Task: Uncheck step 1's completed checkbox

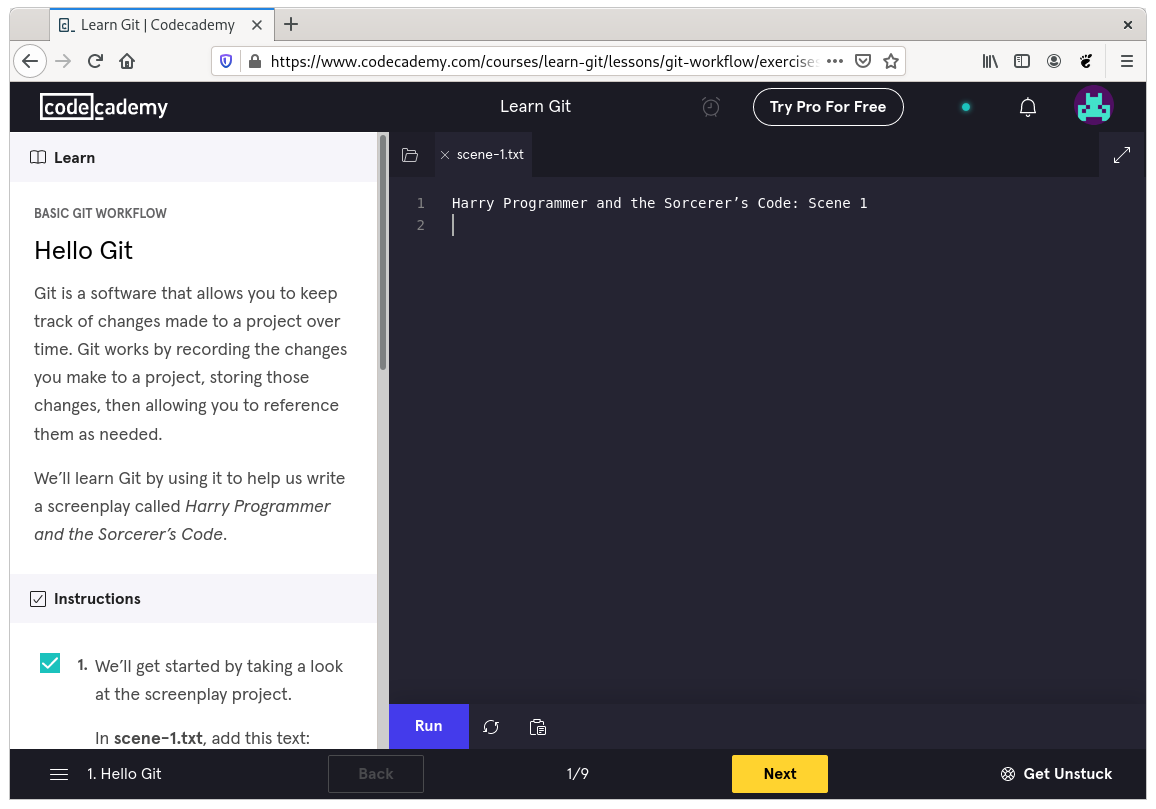Action: [x=50, y=662]
